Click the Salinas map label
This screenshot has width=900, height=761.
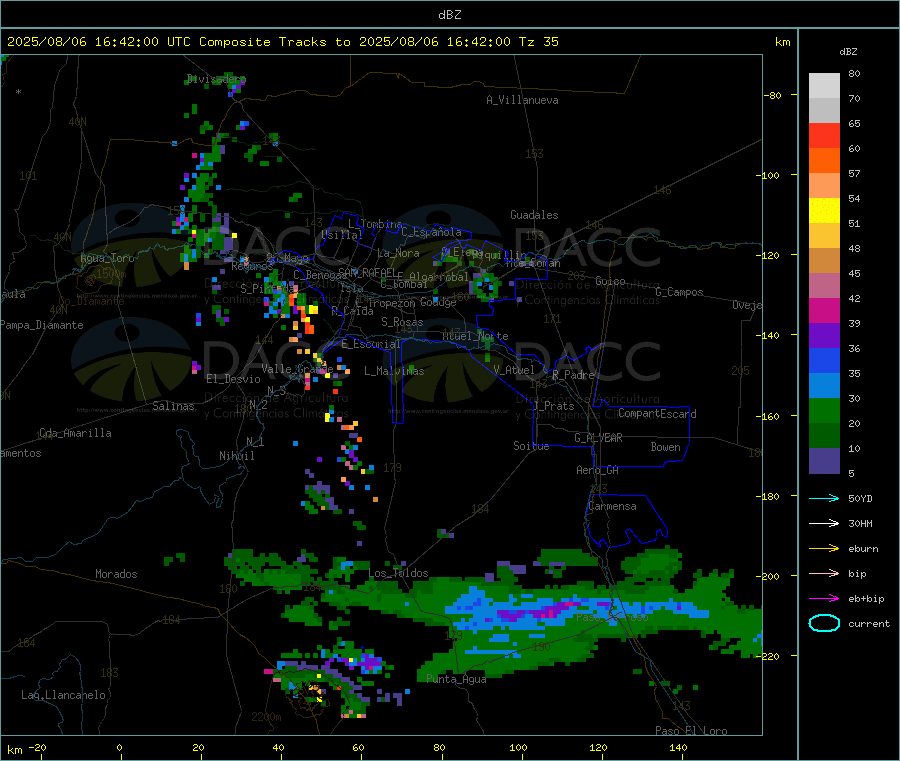(x=173, y=406)
